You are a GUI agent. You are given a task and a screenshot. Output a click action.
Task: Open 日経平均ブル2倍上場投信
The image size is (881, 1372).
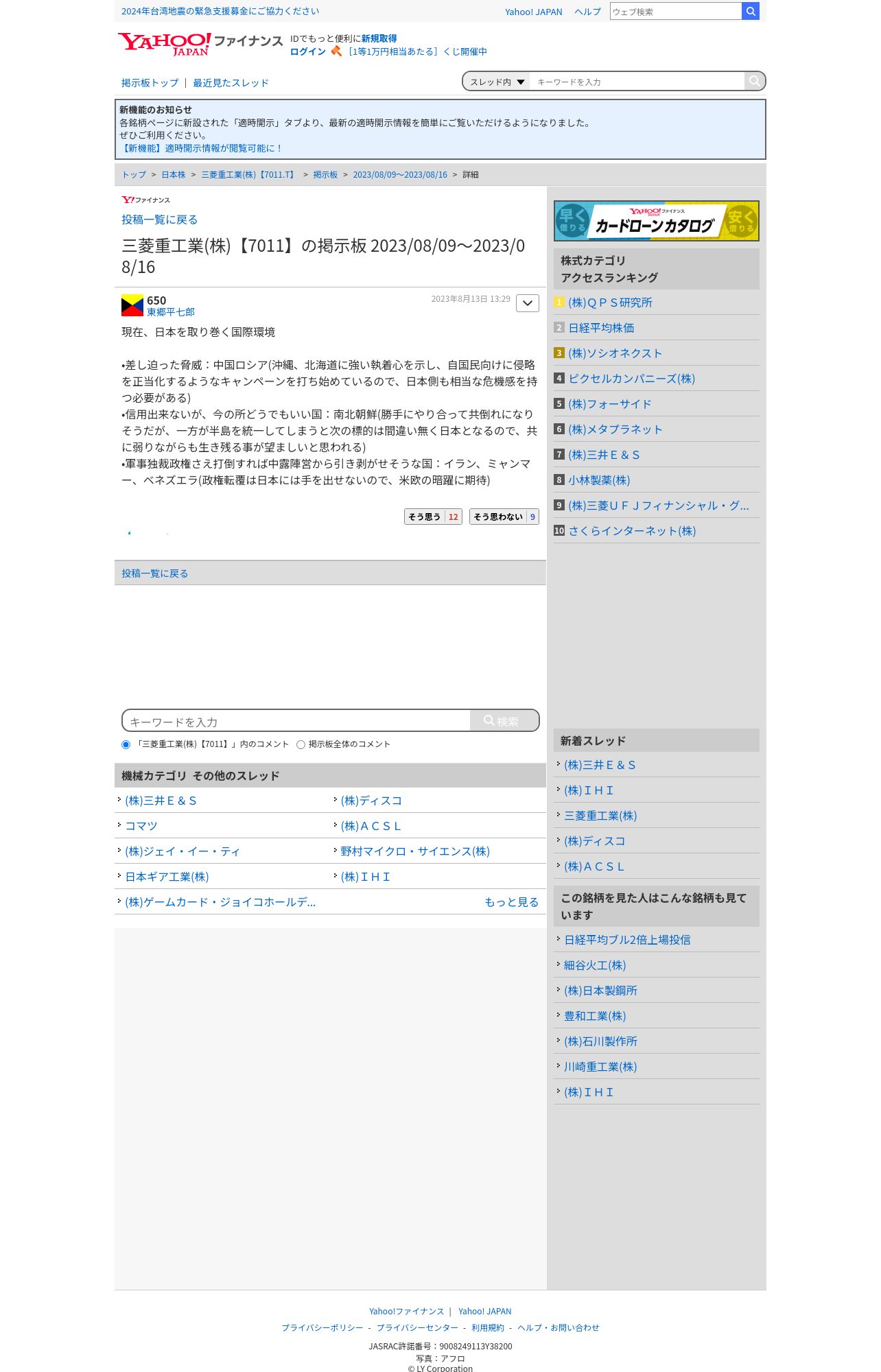pyautogui.click(x=627, y=940)
